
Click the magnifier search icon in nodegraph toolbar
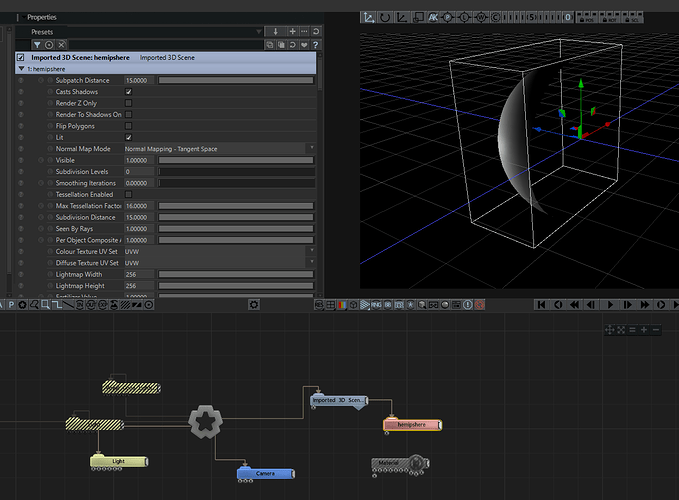(x=34, y=305)
